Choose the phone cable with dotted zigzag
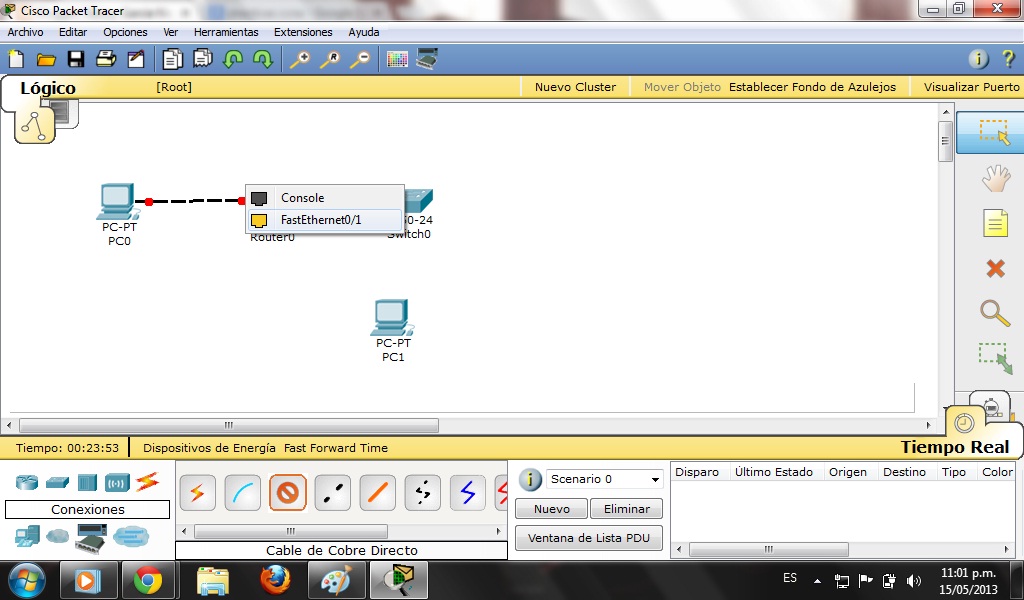Image resolution: width=1024 pixels, height=600 pixels. [x=423, y=493]
